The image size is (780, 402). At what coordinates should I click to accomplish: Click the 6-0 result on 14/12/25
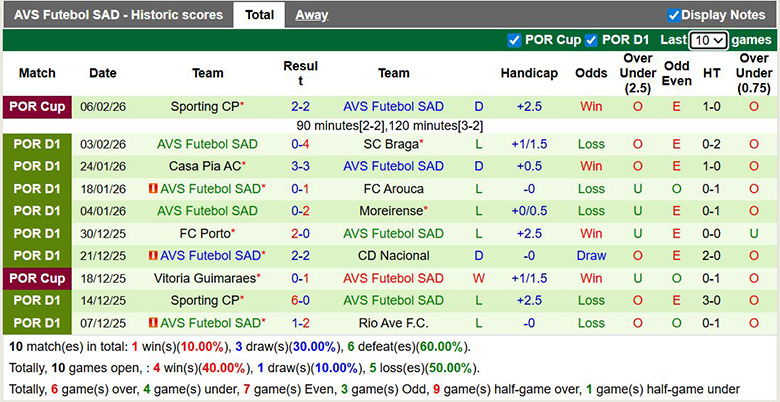300,300
